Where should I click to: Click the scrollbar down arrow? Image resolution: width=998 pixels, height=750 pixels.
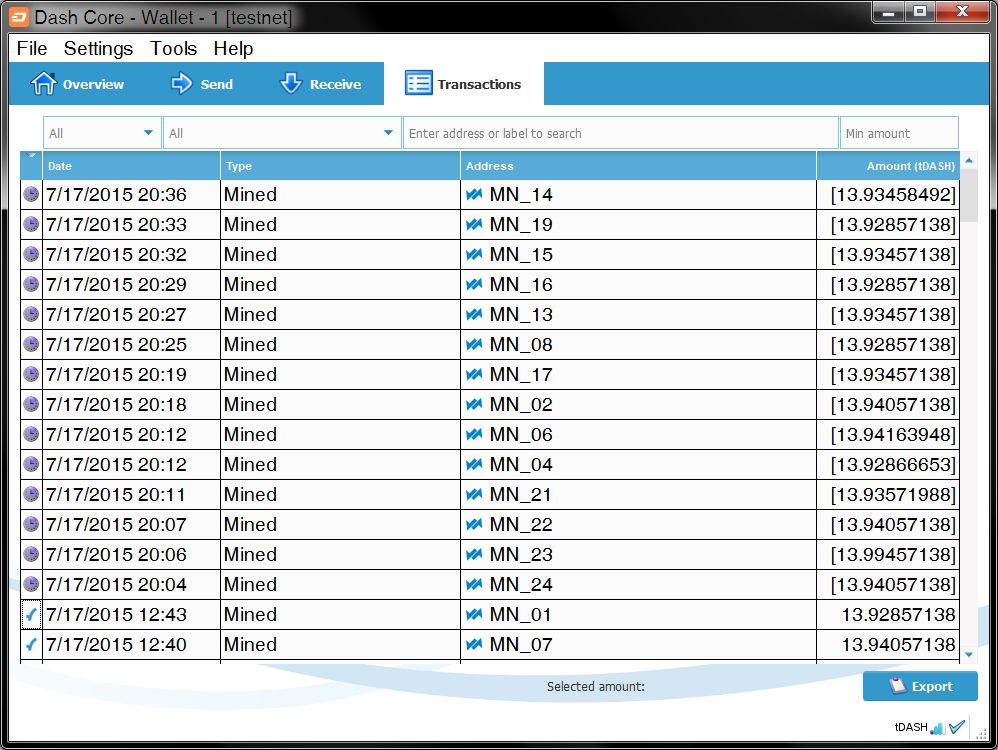(969, 654)
